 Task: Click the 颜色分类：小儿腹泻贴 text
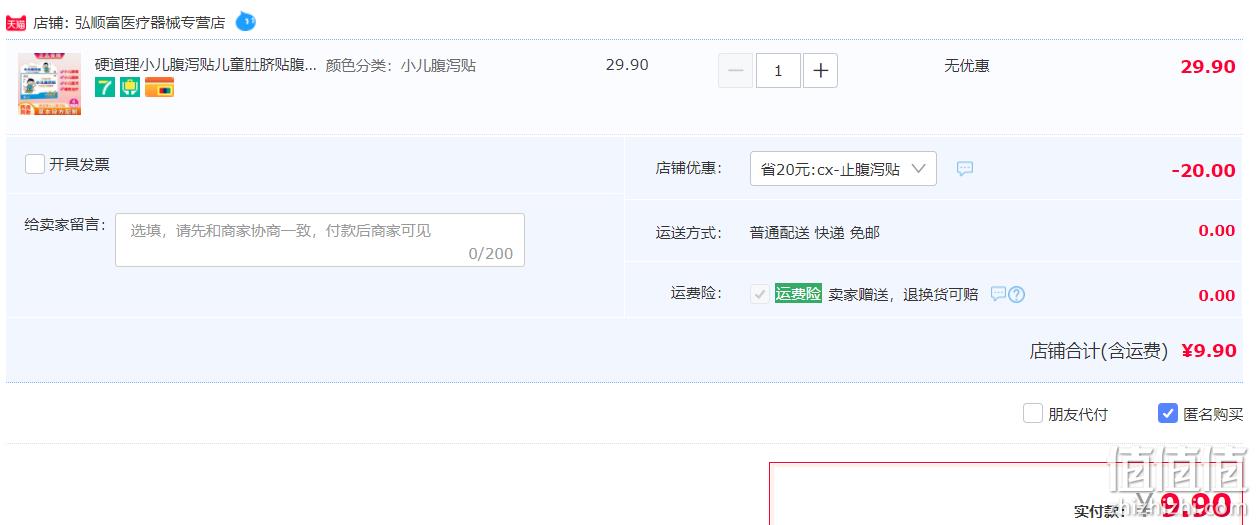pos(401,66)
